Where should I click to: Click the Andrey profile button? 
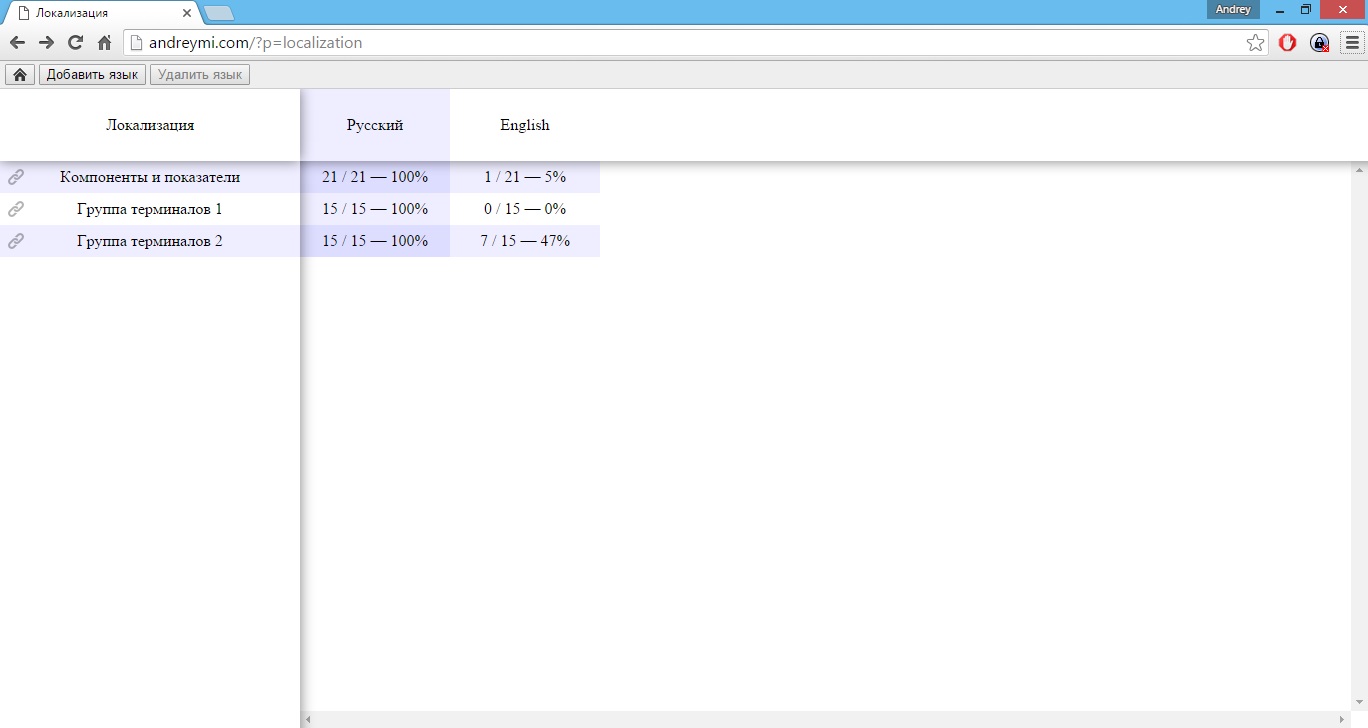1233,9
